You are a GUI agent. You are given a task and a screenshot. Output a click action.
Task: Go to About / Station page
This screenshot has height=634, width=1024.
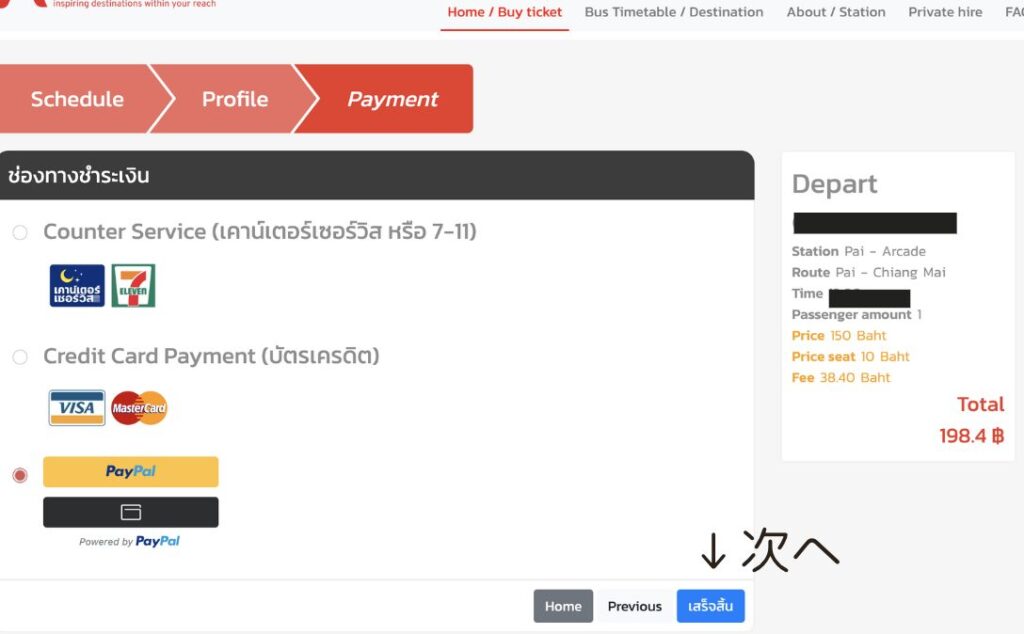(x=836, y=13)
